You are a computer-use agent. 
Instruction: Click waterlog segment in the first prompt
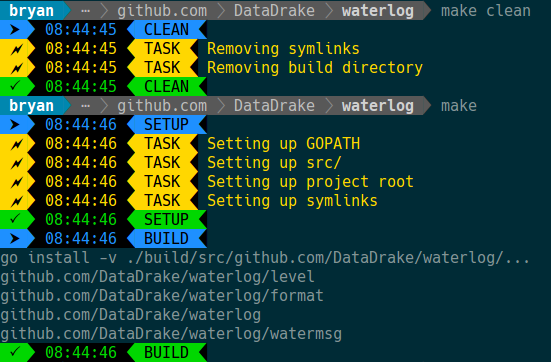378,11
